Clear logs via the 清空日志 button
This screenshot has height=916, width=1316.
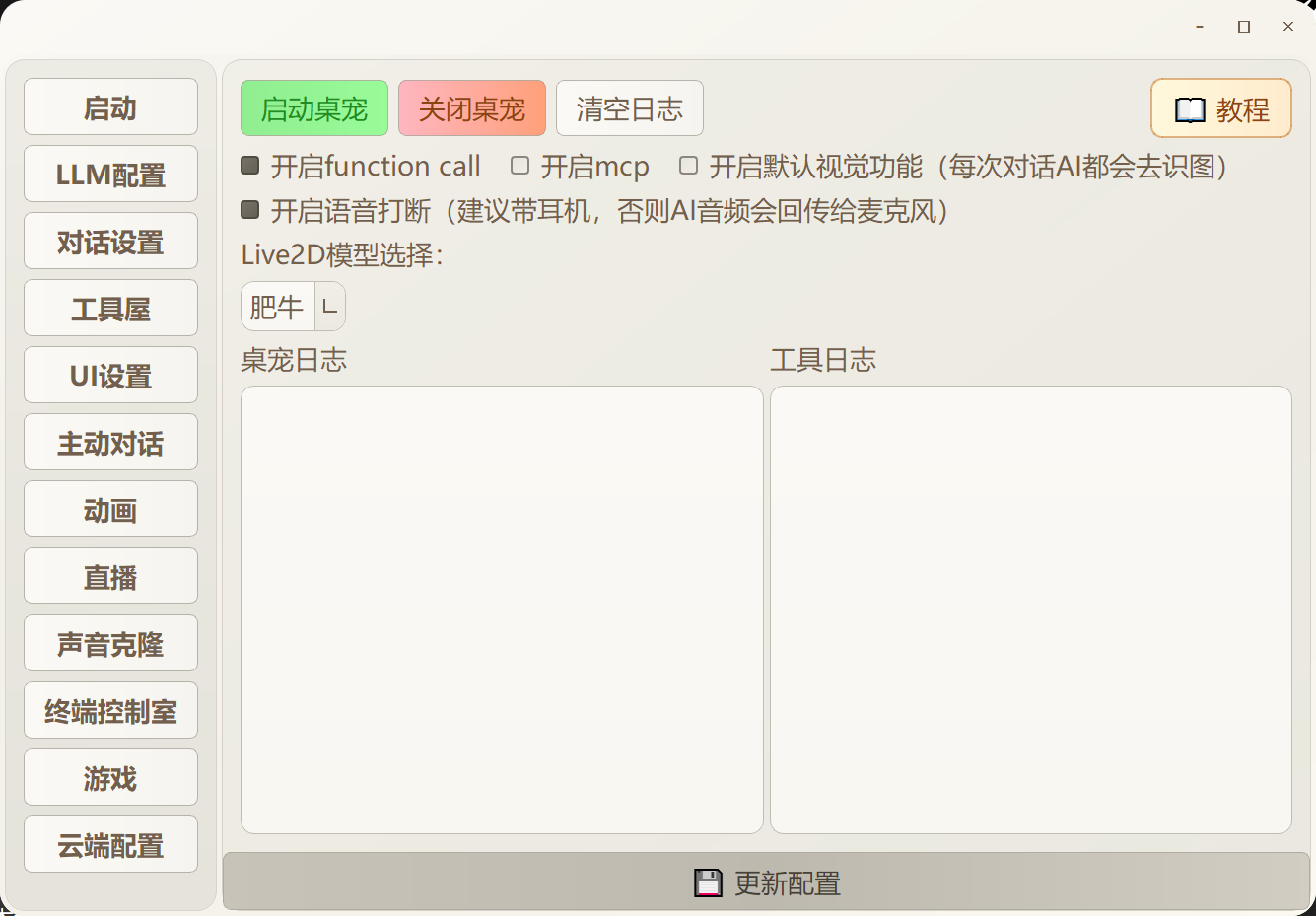[630, 108]
